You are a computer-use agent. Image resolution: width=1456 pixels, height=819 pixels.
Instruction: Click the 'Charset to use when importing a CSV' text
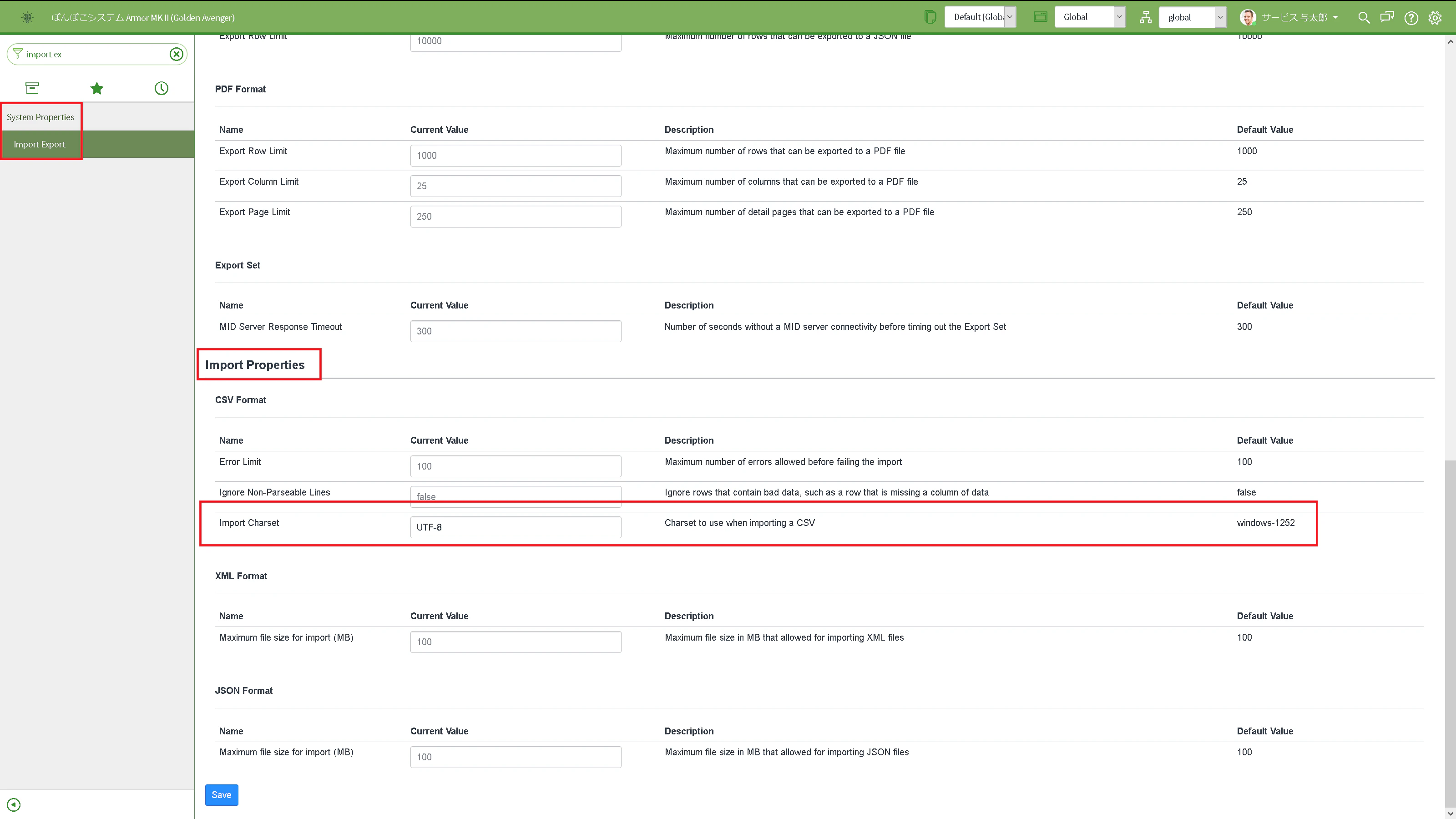(x=739, y=523)
